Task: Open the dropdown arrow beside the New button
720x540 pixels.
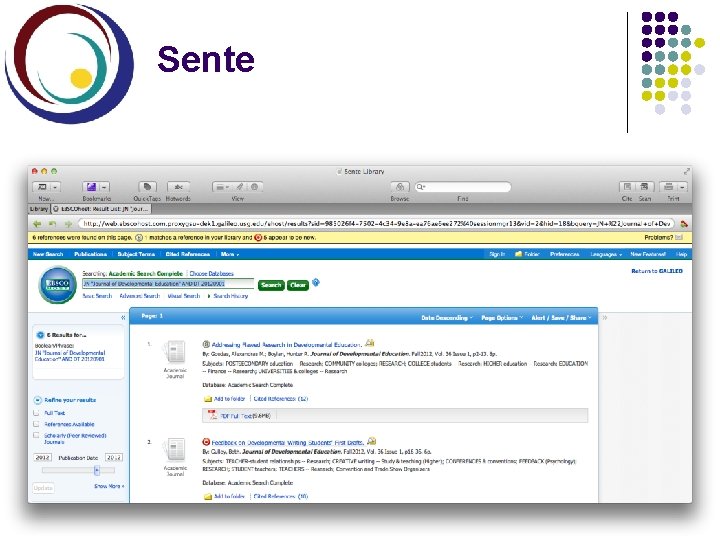Action: point(55,187)
